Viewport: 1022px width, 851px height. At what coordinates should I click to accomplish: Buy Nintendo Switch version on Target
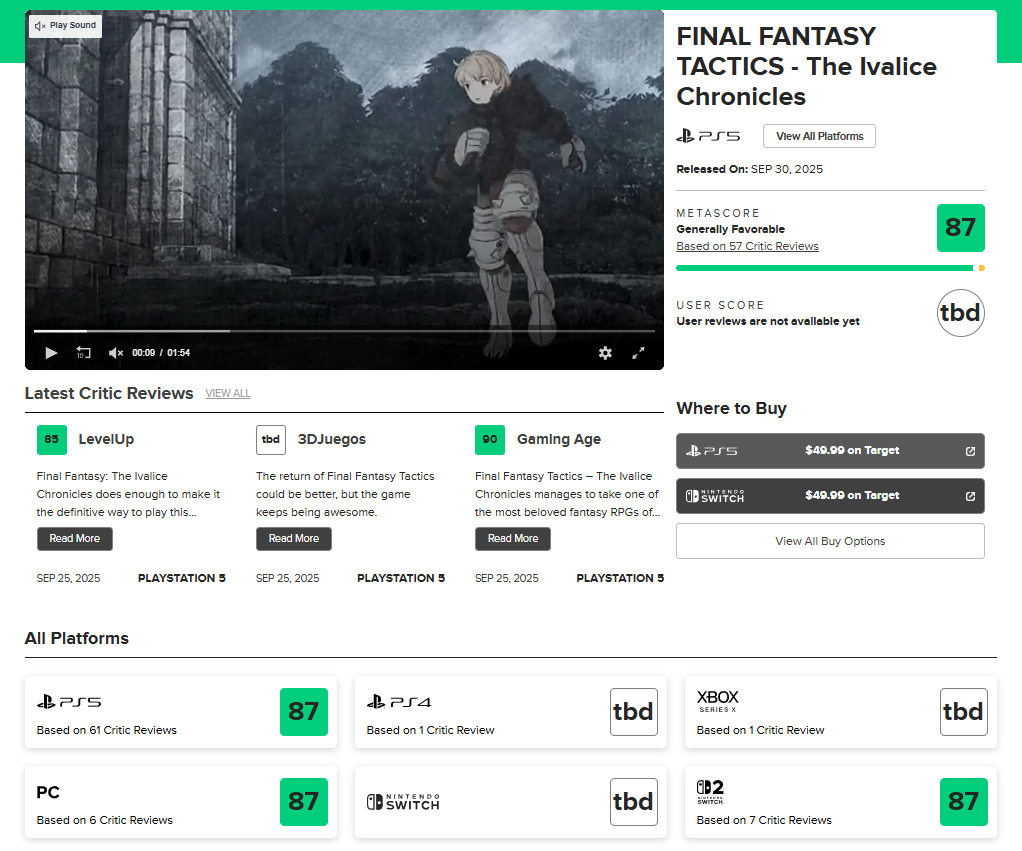tap(830, 496)
